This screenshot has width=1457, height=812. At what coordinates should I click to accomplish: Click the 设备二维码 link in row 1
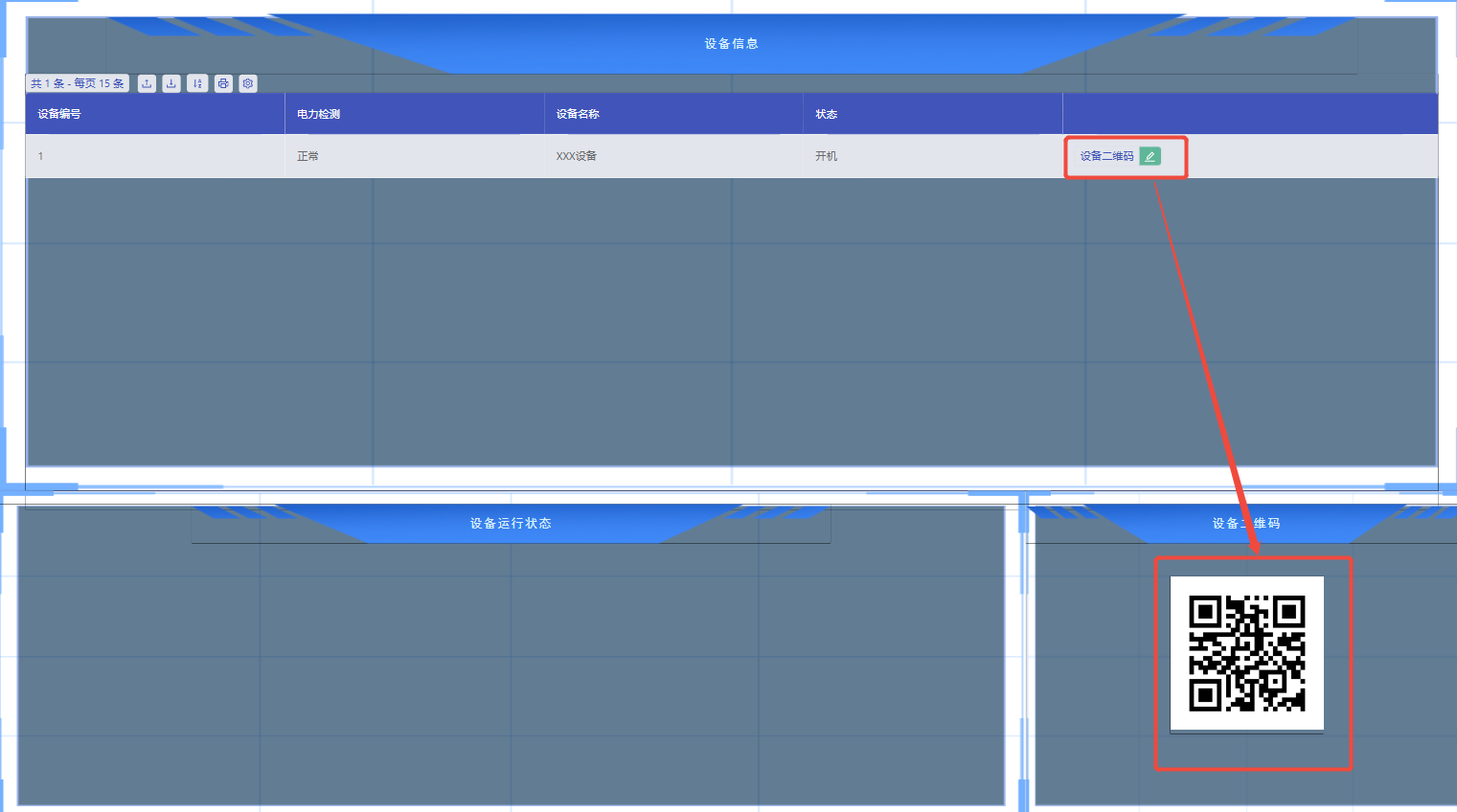pyautogui.click(x=1106, y=156)
